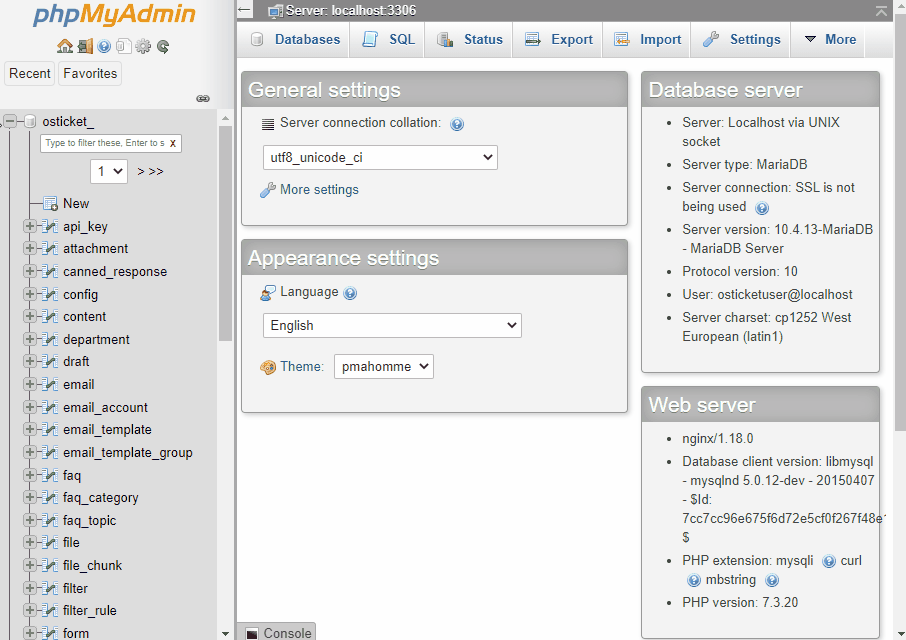
Task: Click the New table link
Action: click(x=76, y=203)
